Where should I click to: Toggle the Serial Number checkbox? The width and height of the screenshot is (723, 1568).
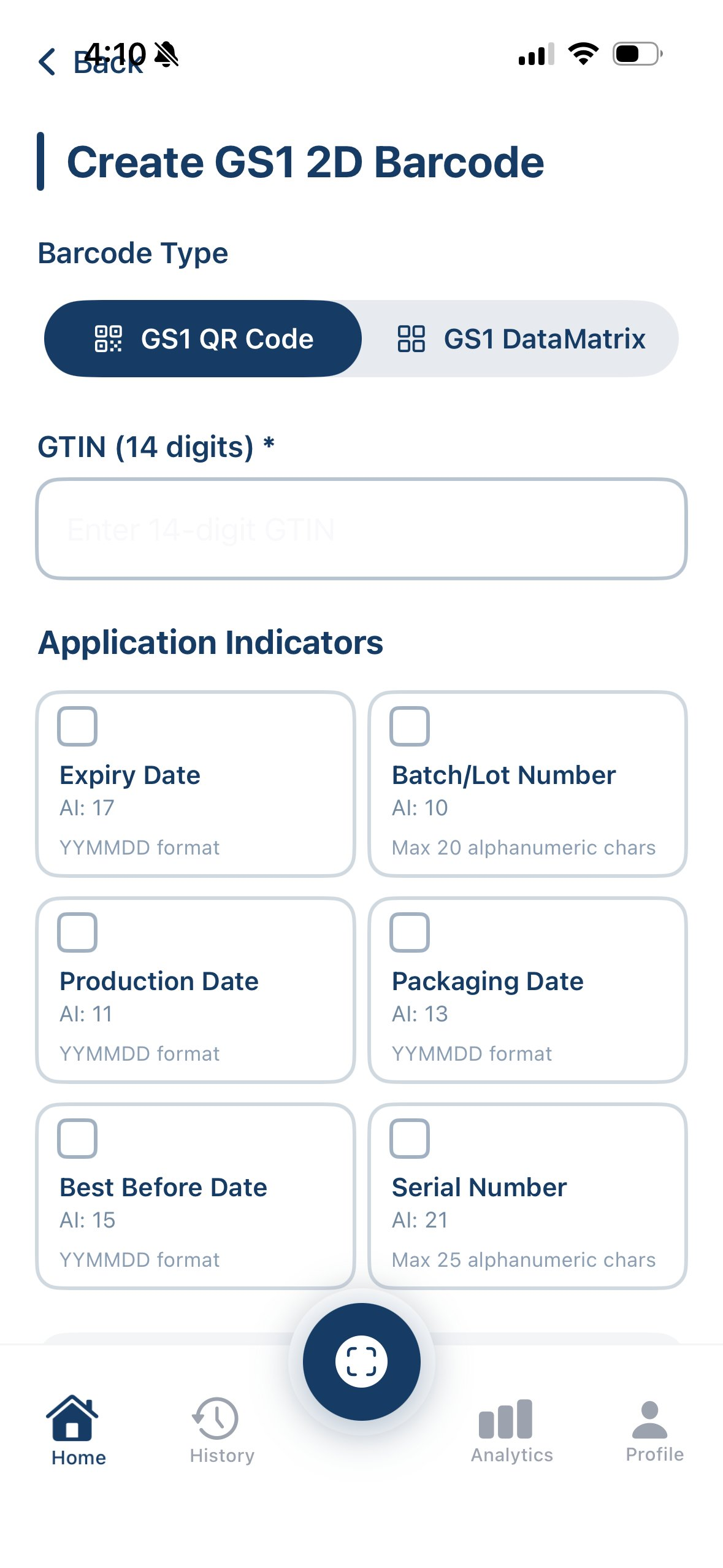point(410,1139)
